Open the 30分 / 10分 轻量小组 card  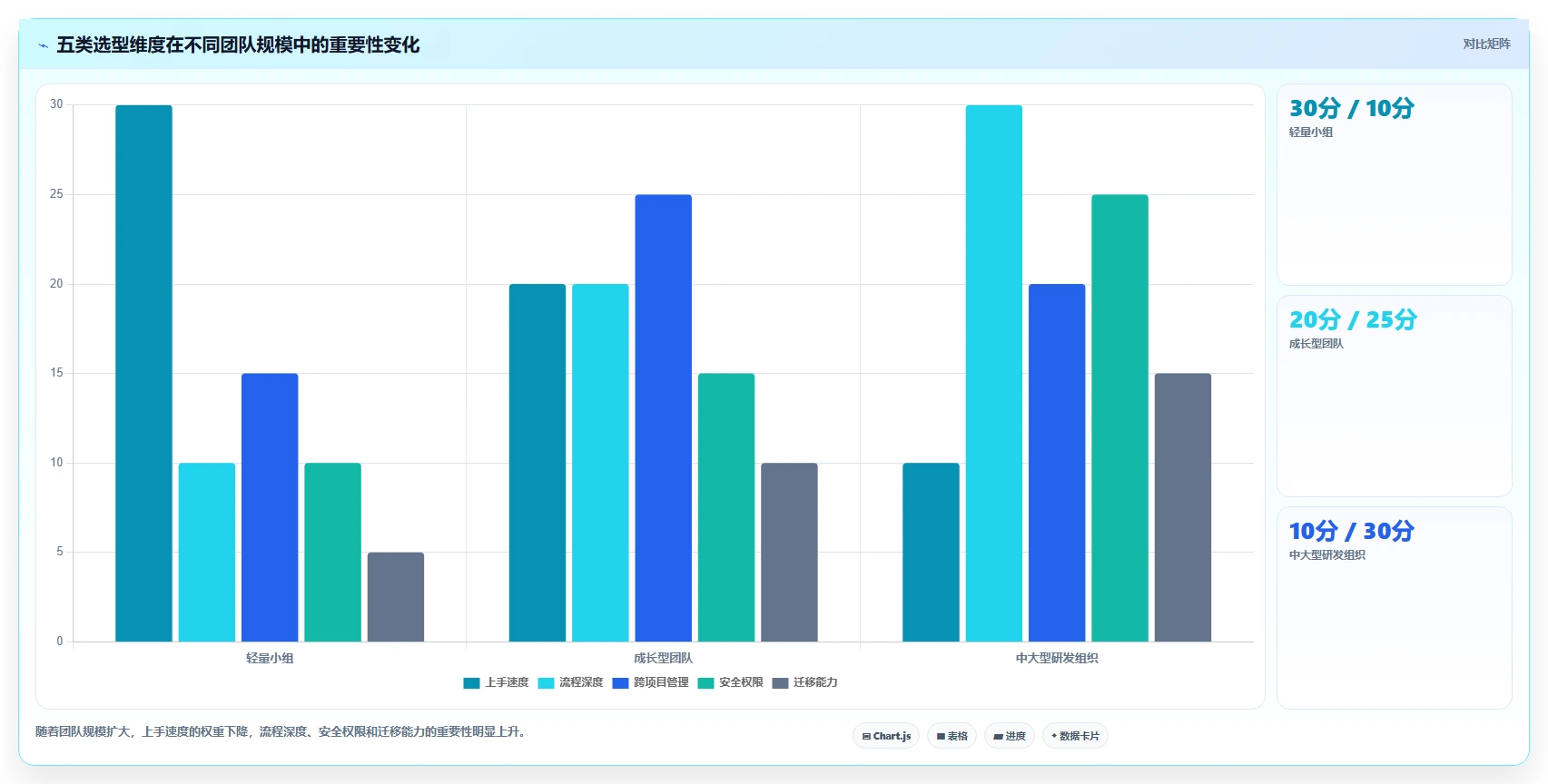(1395, 185)
